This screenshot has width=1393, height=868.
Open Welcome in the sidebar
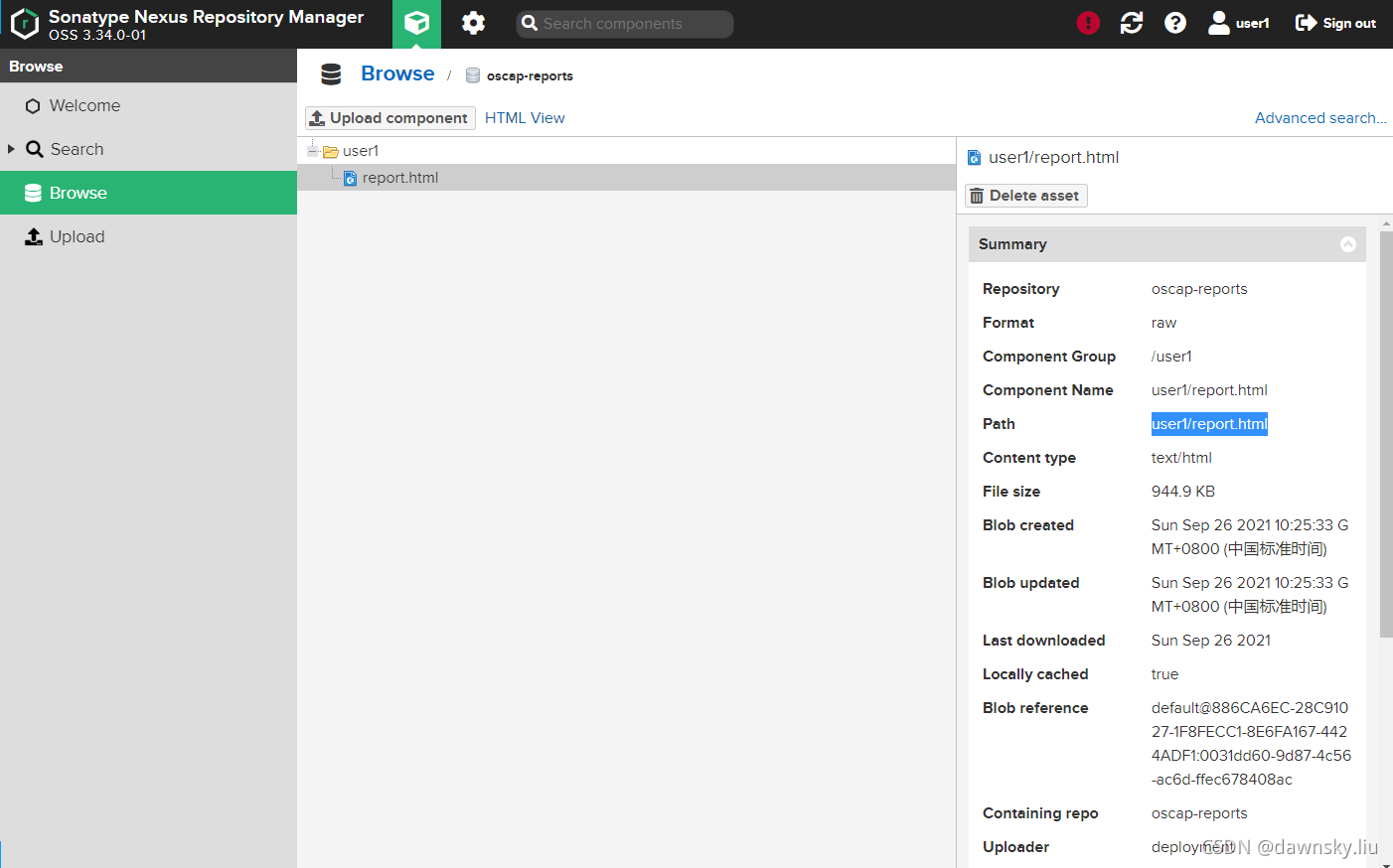149,105
